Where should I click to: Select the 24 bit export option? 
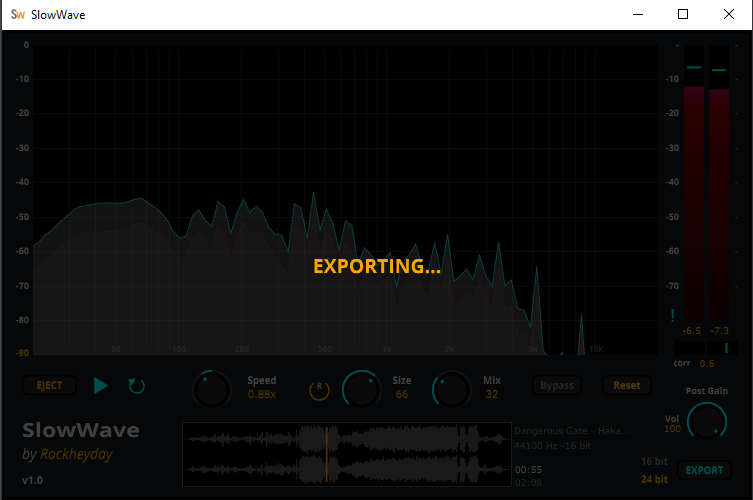point(654,479)
